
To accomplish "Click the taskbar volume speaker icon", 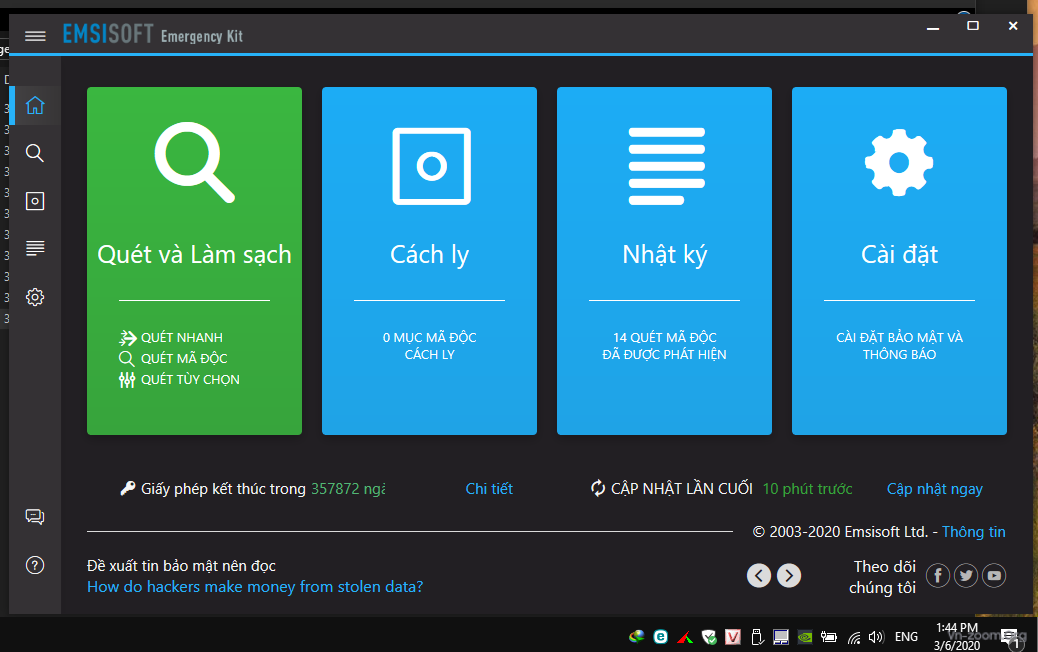I will click(x=876, y=636).
